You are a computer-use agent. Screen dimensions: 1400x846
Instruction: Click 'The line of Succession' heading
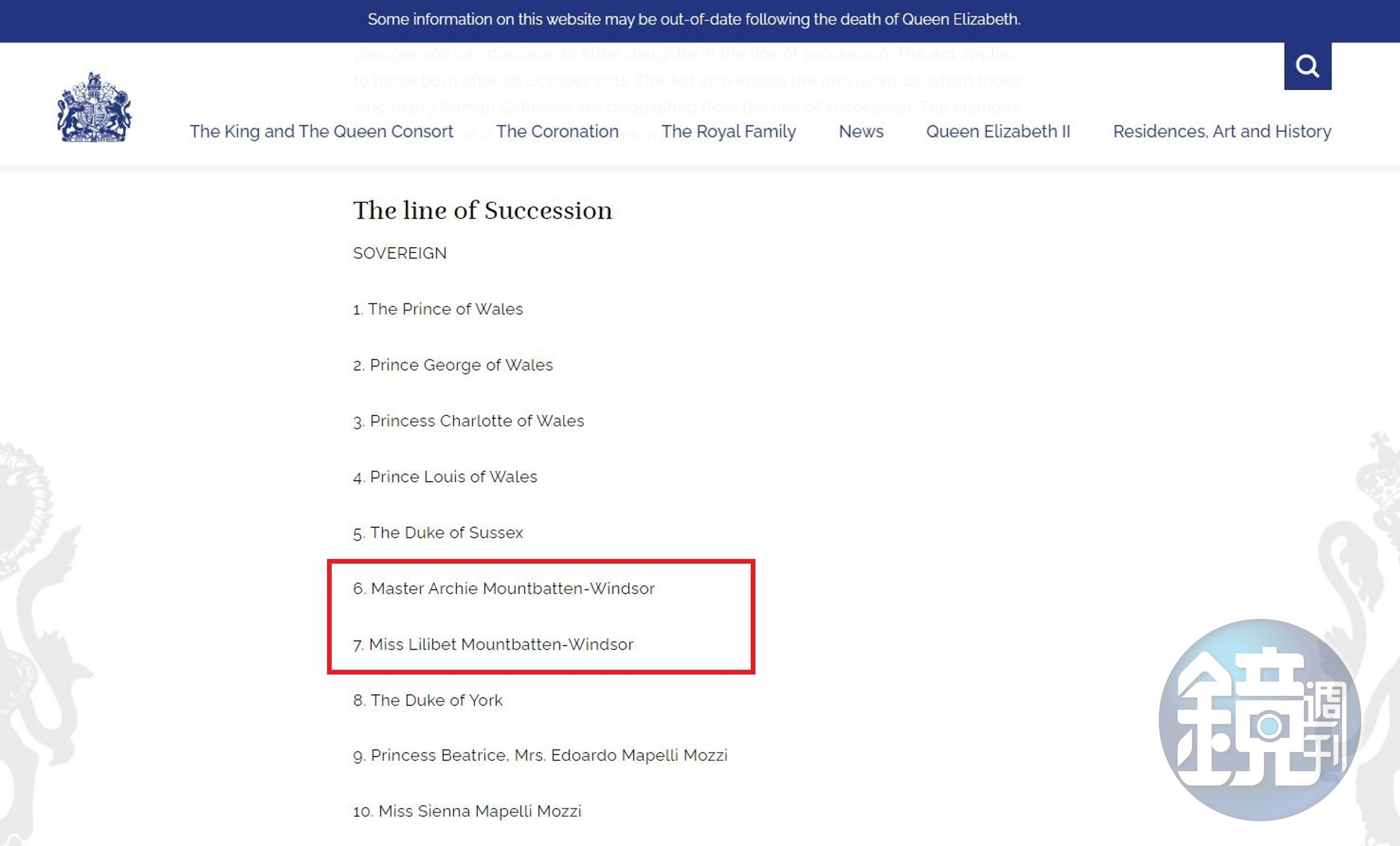[482, 210]
